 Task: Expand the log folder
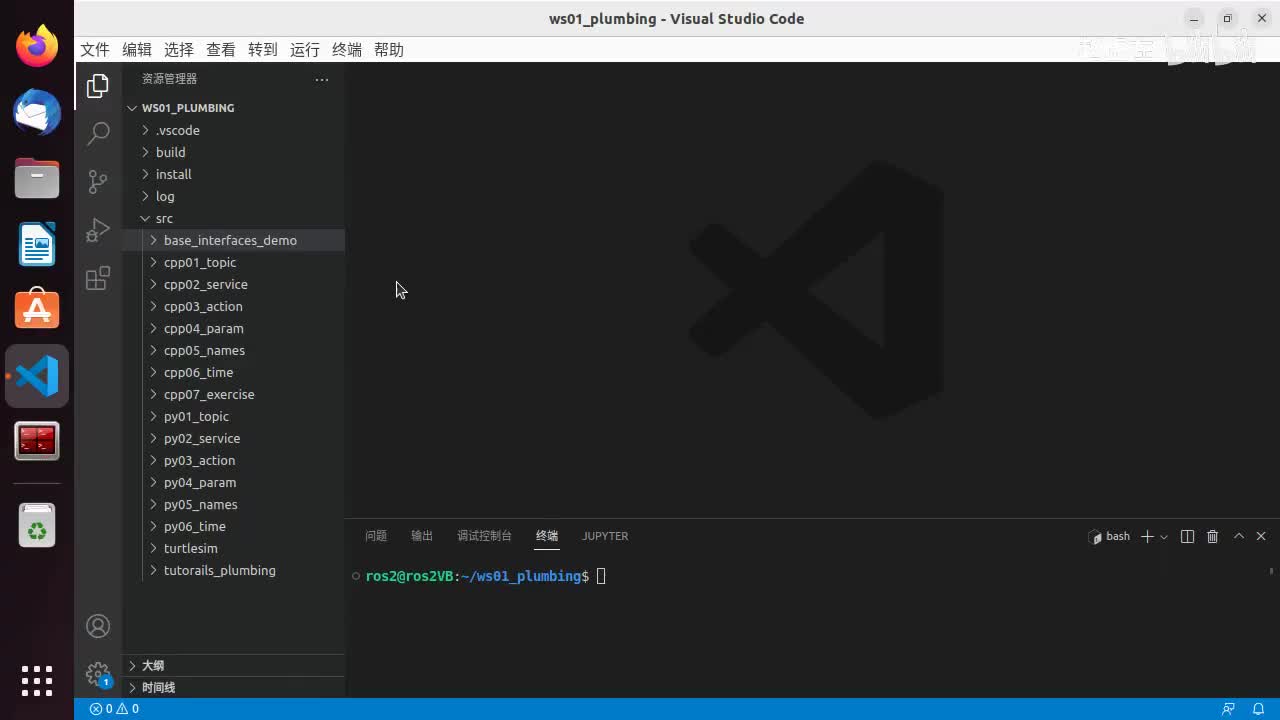(x=234, y=196)
